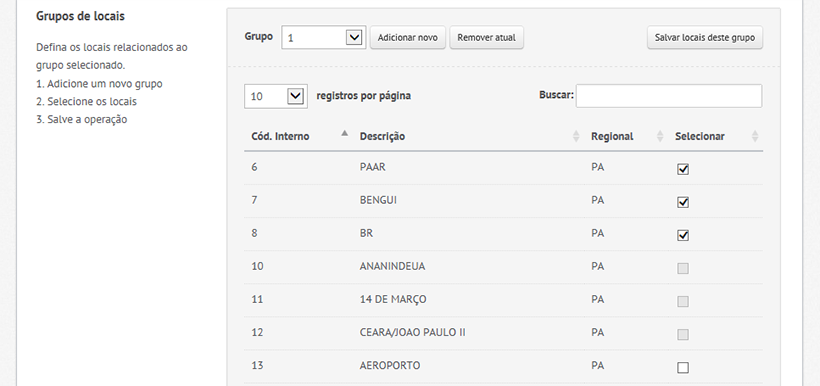Check the AEROPORTO row checkbox

tap(683, 368)
